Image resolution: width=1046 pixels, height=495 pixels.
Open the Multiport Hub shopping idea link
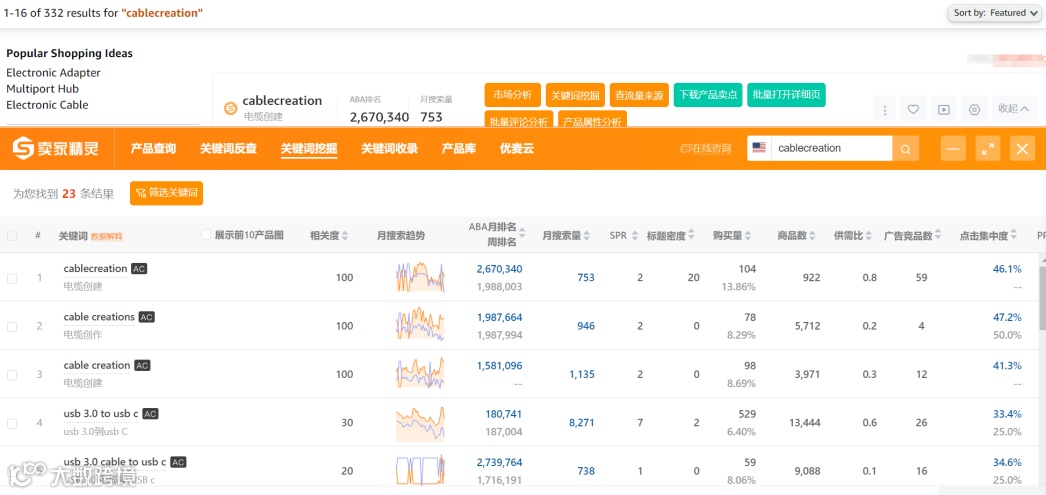[43, 89]
